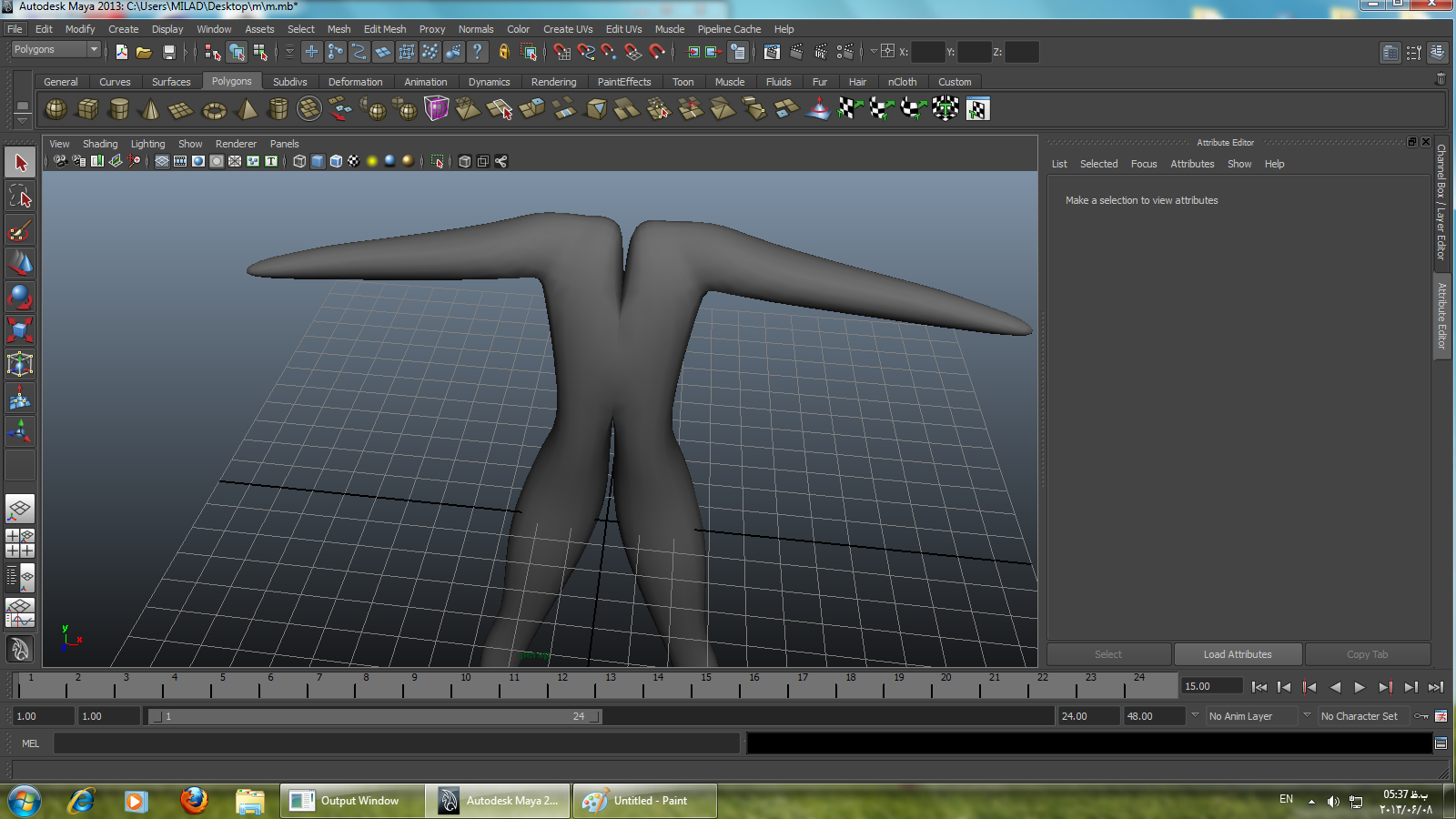Create a polygon sphere from the shelf
The image size is (1456, 819).
coord(56,109)
